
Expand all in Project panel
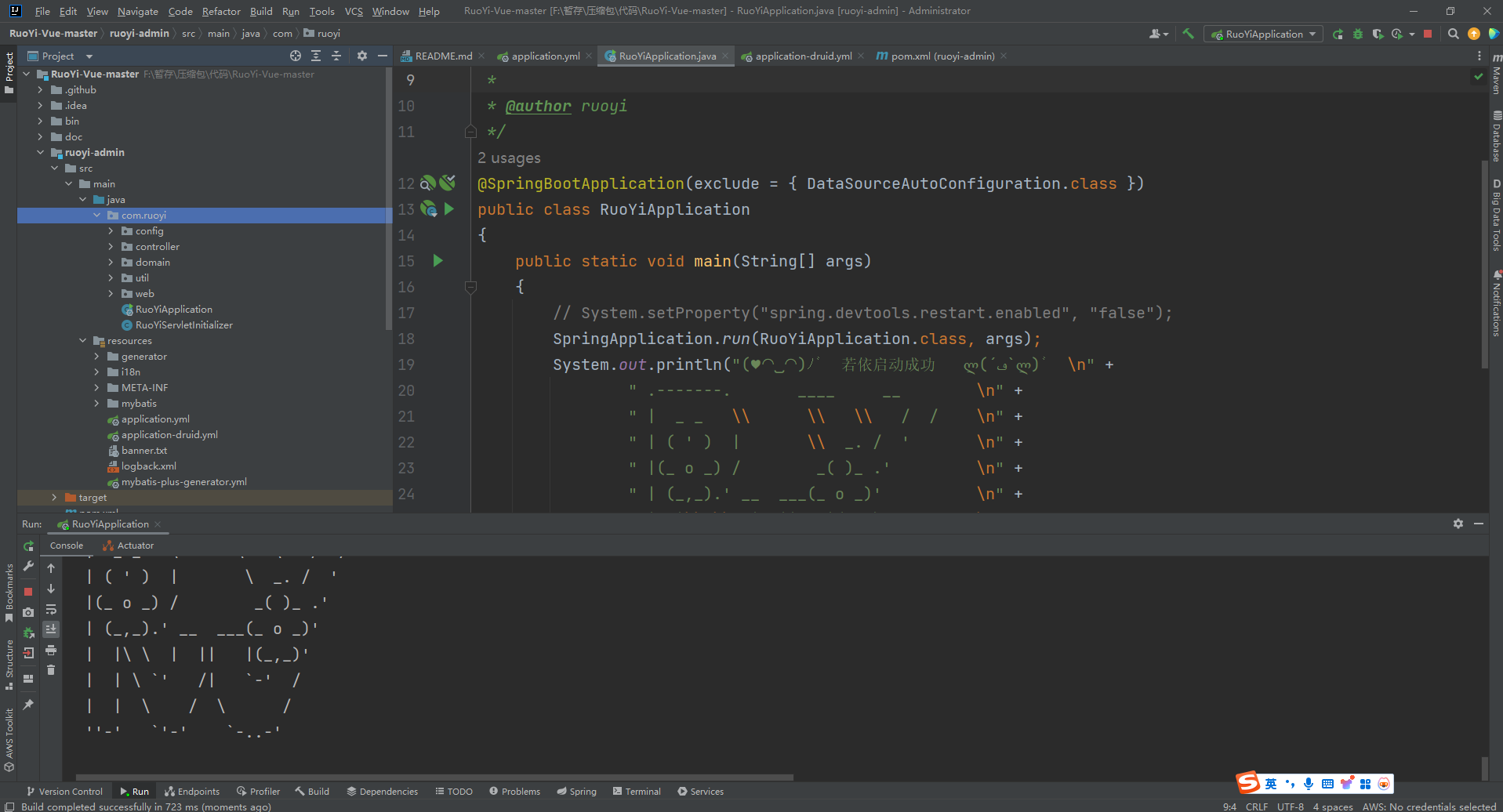coord(316,56)
